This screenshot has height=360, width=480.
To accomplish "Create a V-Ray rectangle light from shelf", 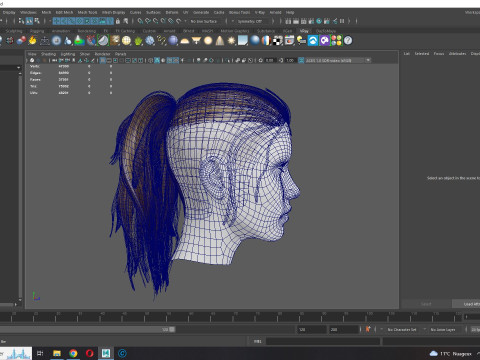I will click(196, 41).
